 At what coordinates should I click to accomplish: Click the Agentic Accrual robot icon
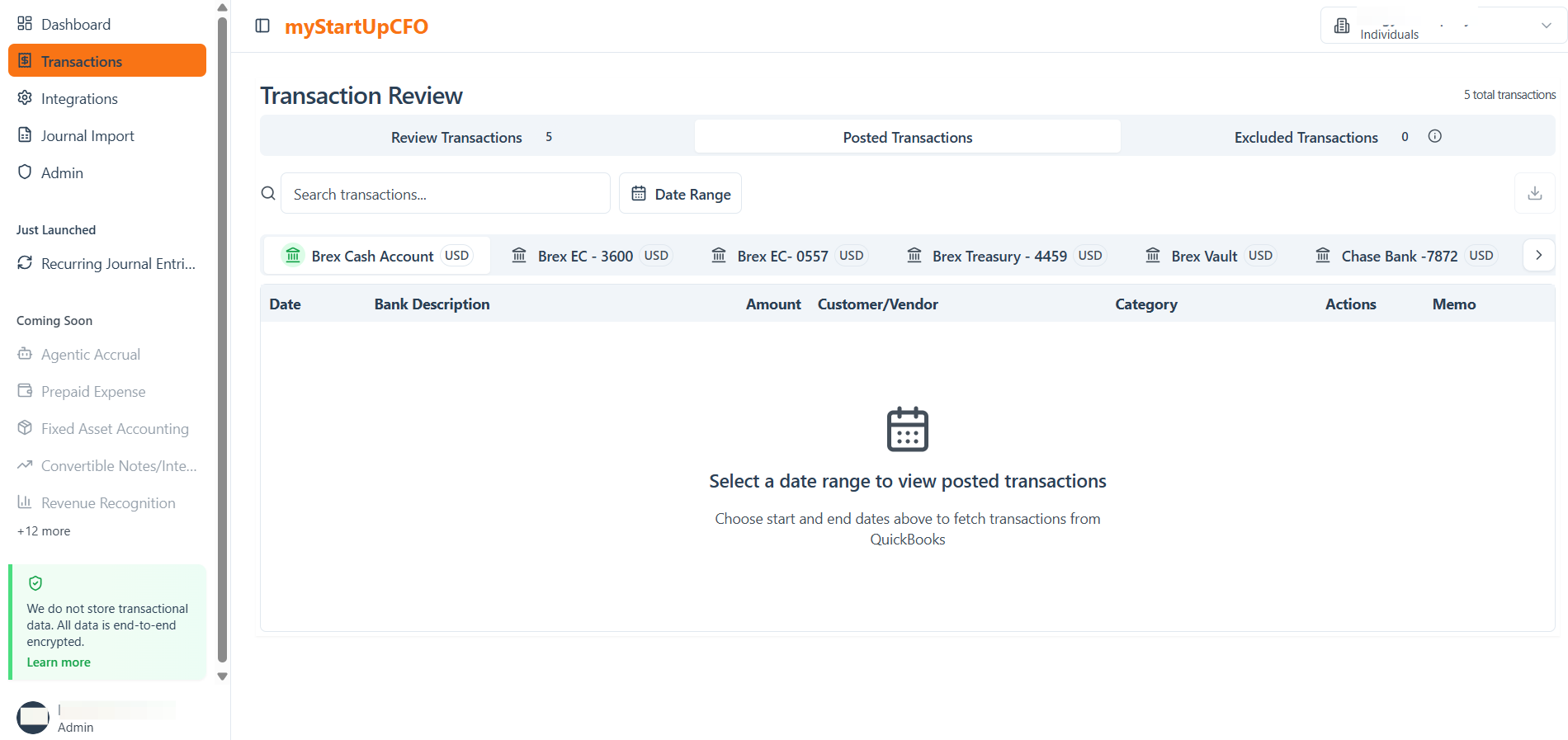click(25, 353)
